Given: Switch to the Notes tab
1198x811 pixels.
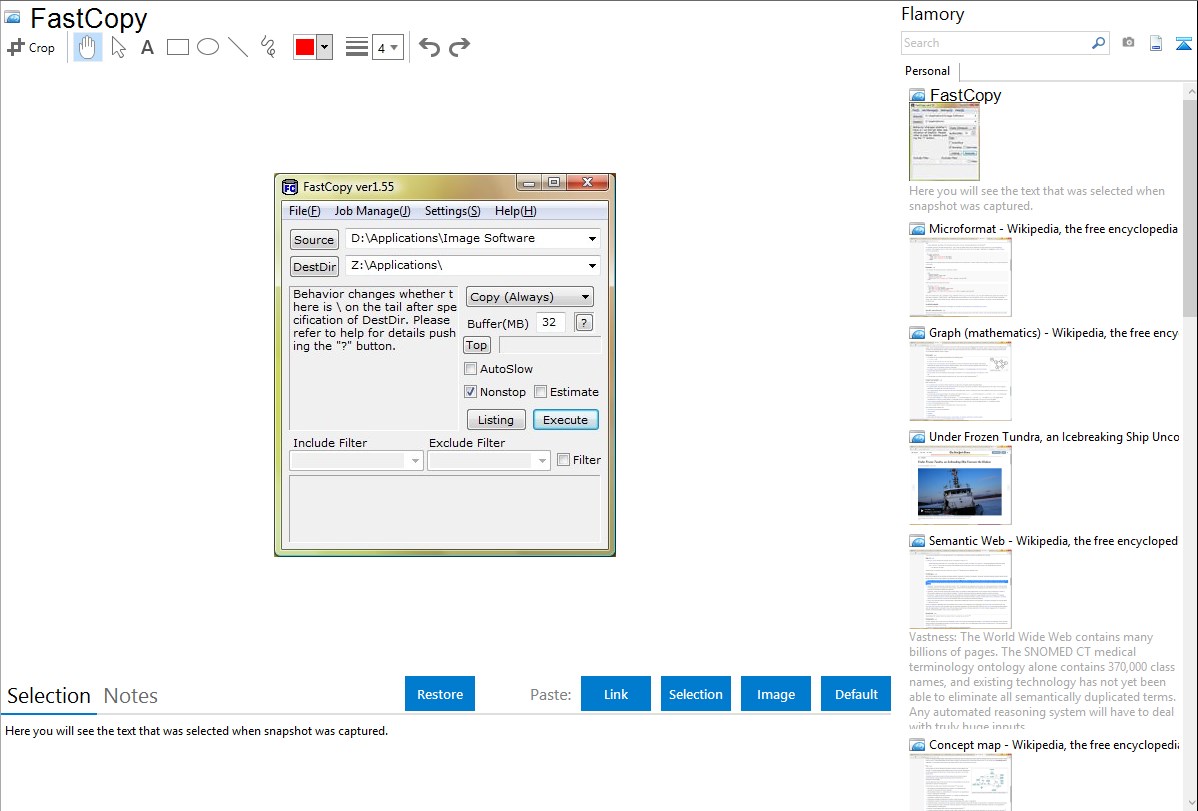Looking at the screenshot, I should coord(131,696).
